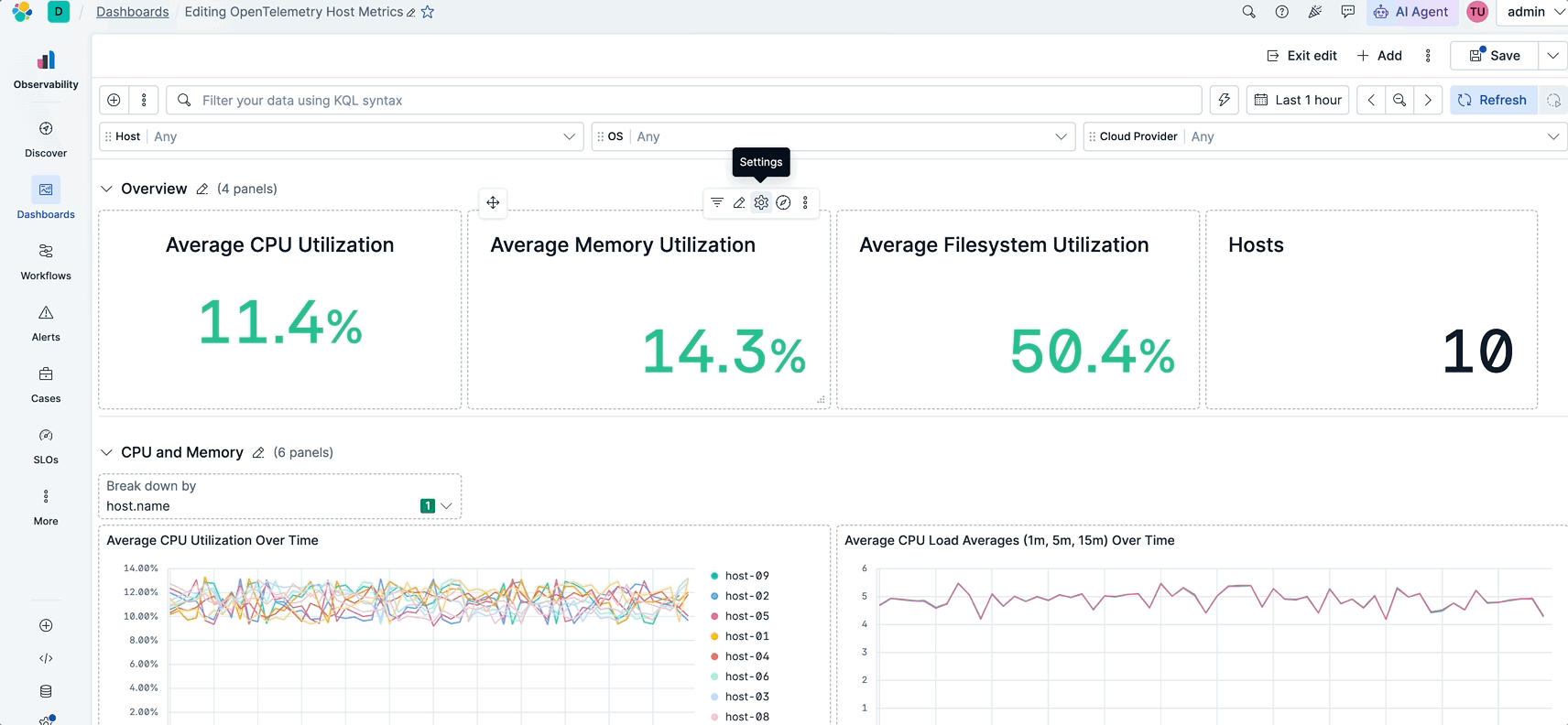Zoom out the time range
Screen dimensions: 1568x725
pyautogui.click(x=1399, y=100)
